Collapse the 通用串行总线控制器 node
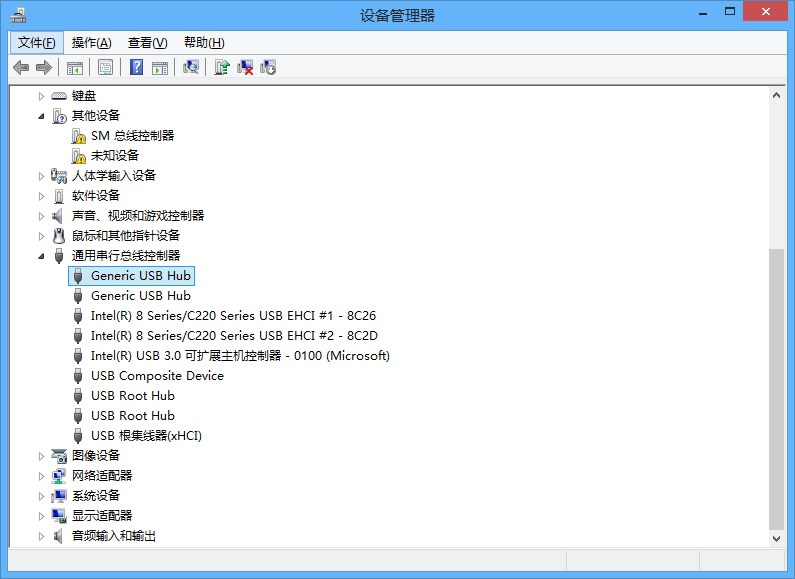This screenshot has width=795, height=579. 41,257
